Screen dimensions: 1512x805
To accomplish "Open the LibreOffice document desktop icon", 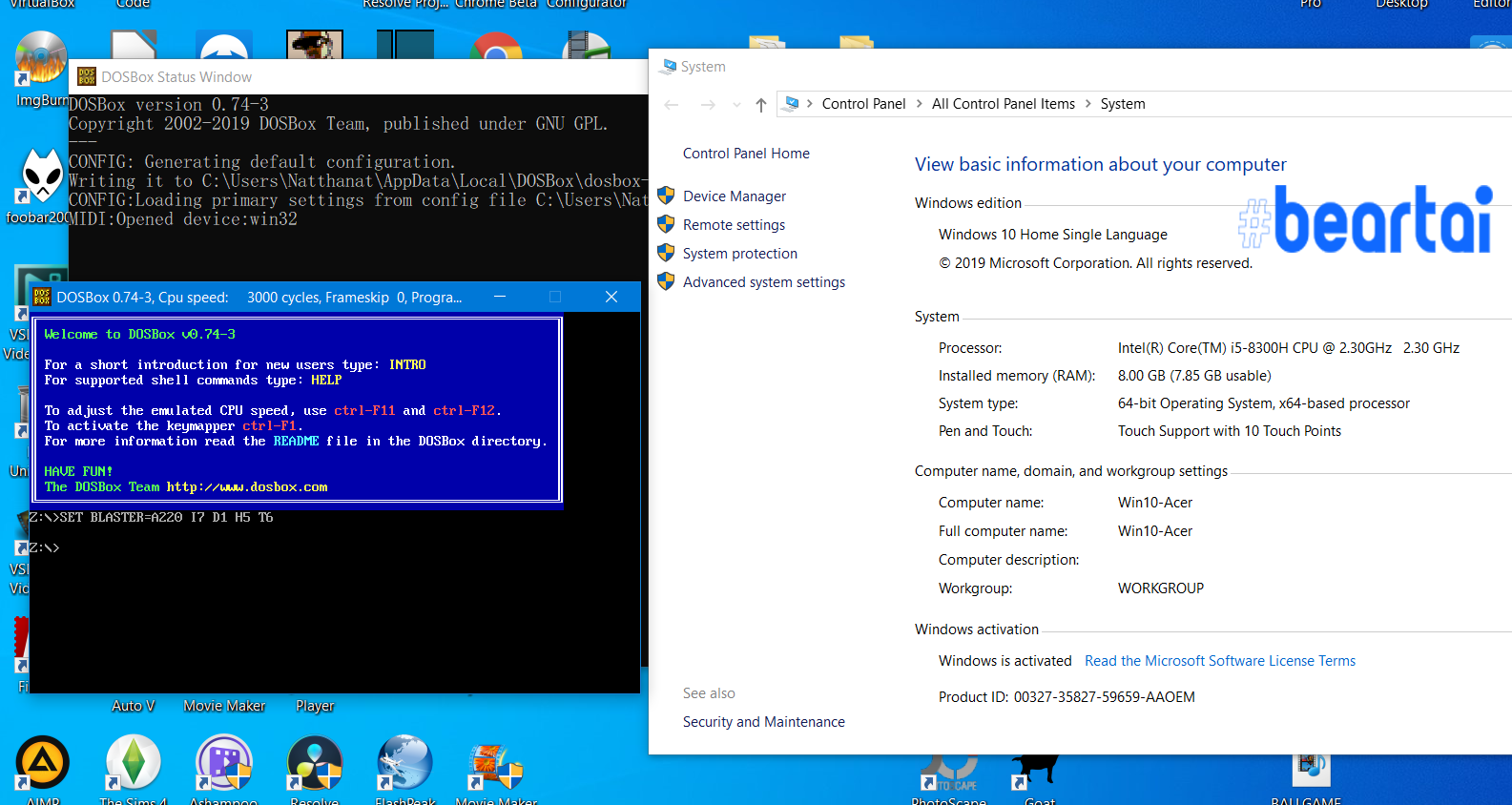I will tap(134, 45).
